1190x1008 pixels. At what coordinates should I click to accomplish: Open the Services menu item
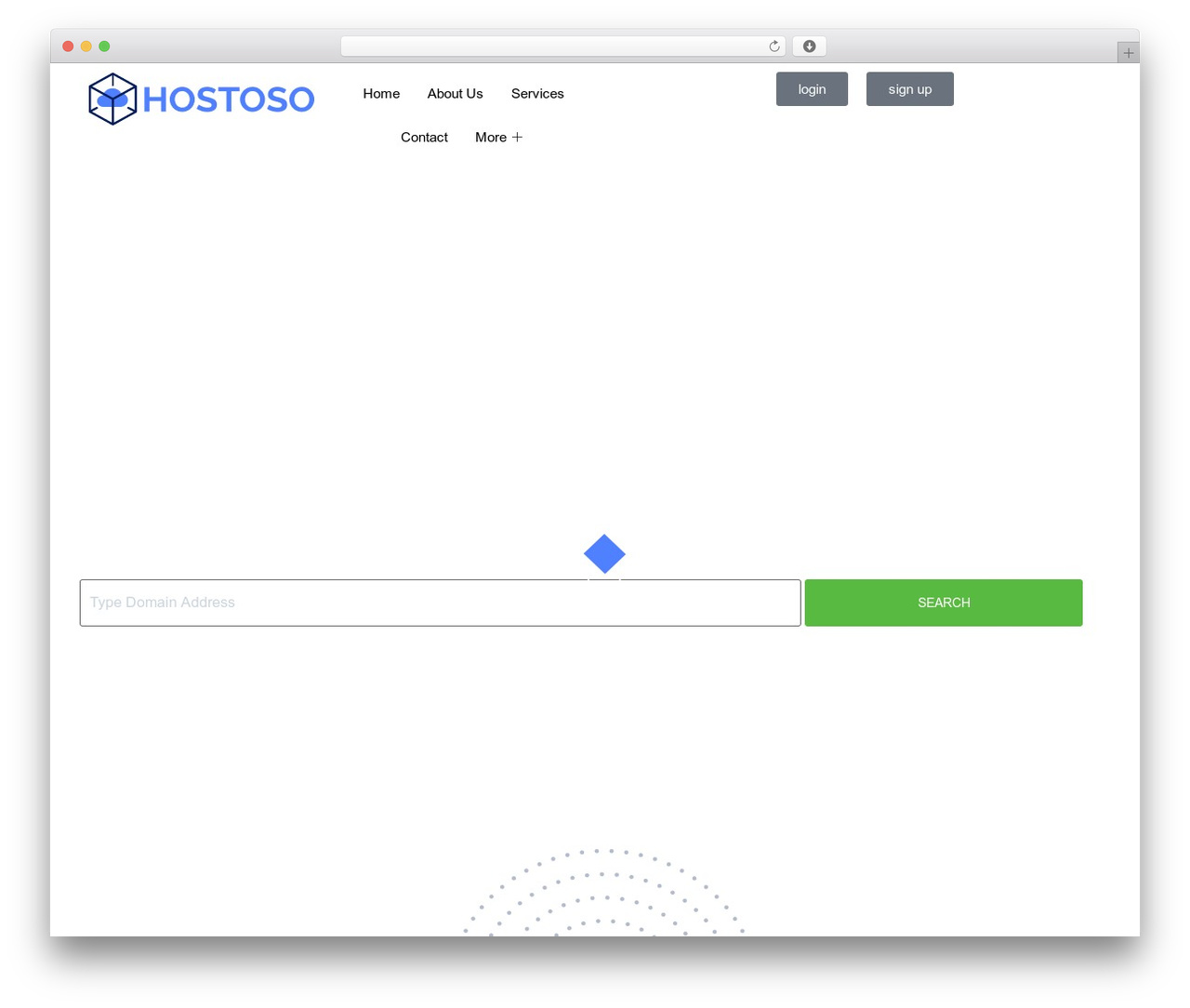point(537,93)
